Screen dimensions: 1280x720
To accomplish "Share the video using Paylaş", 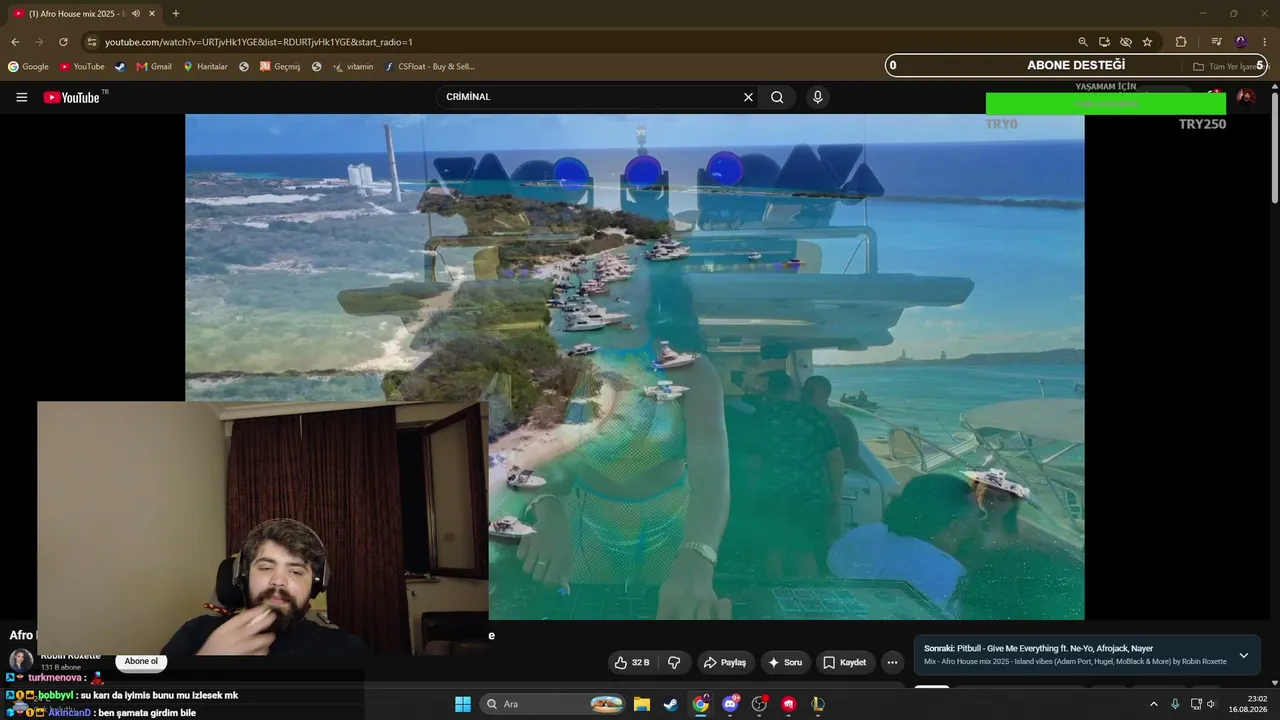I will [725, 662].
